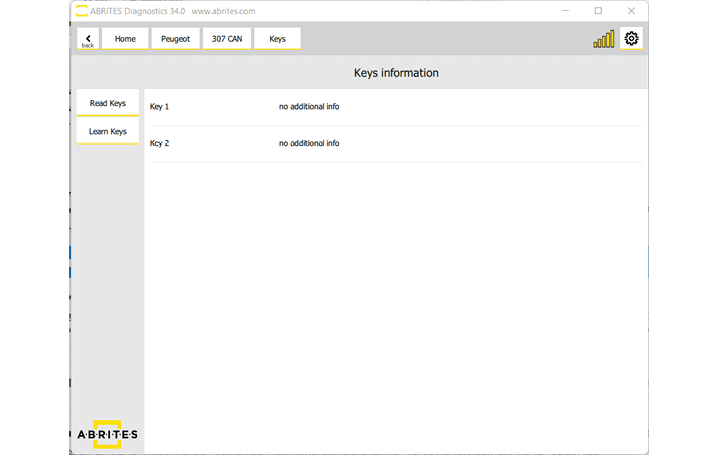Close the ABRITES Diagnostics window
Screen dimensions: 719x455
pyautogui.click(x=631, y=11)
